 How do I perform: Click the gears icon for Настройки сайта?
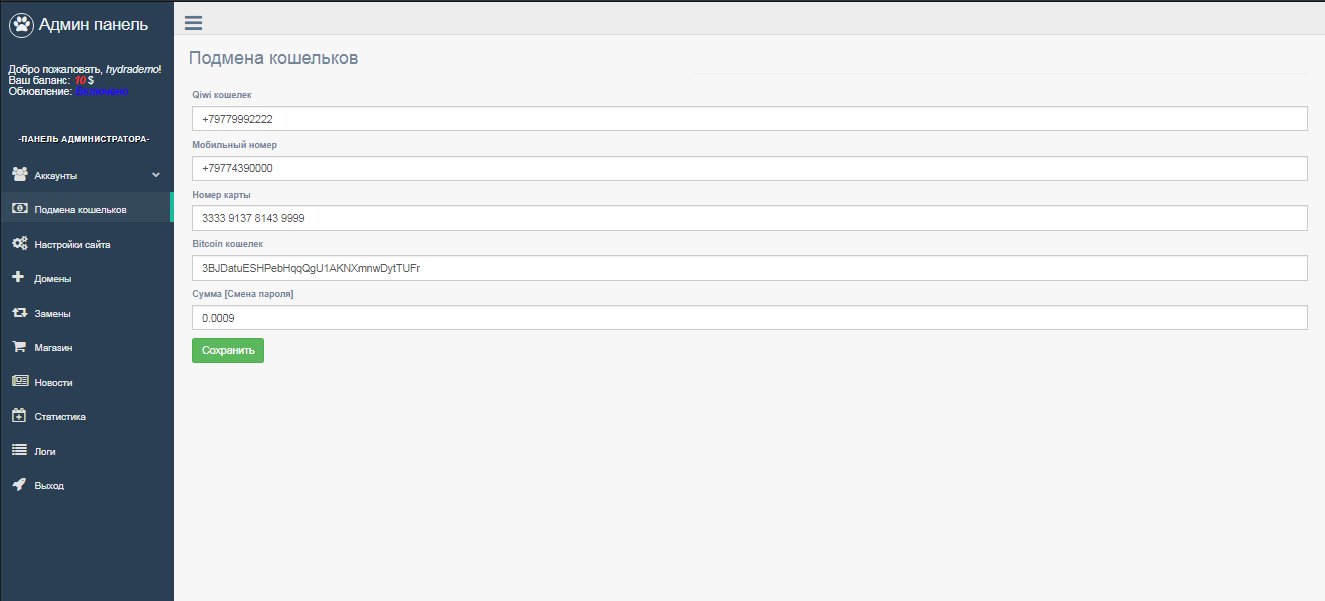click(x=19, y=244)
